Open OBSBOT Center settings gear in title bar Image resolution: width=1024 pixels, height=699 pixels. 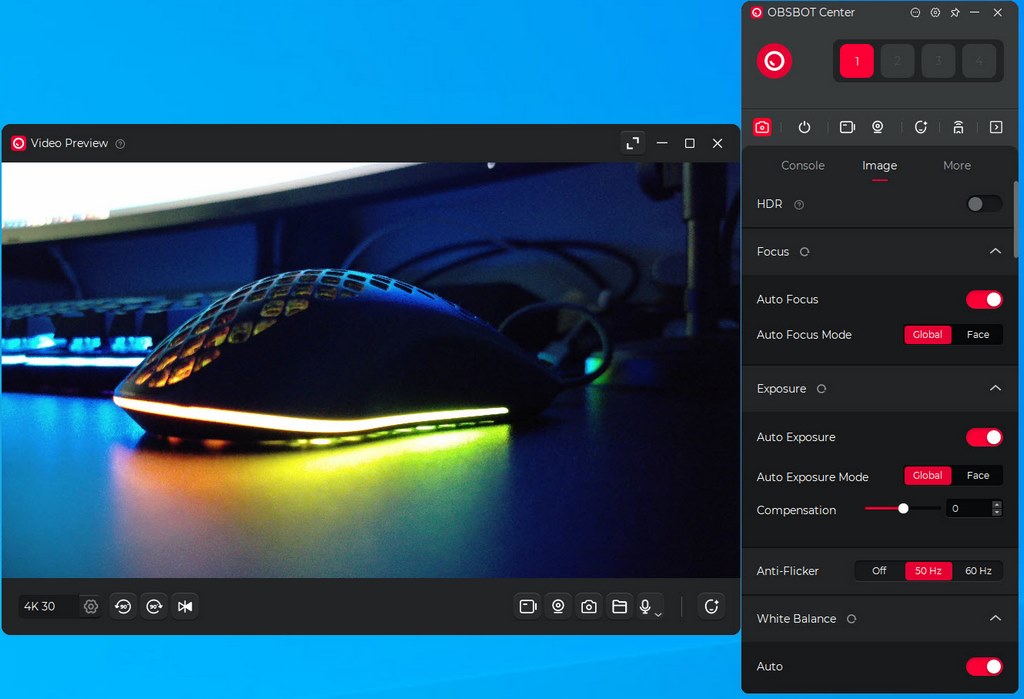tap(935, 12)
